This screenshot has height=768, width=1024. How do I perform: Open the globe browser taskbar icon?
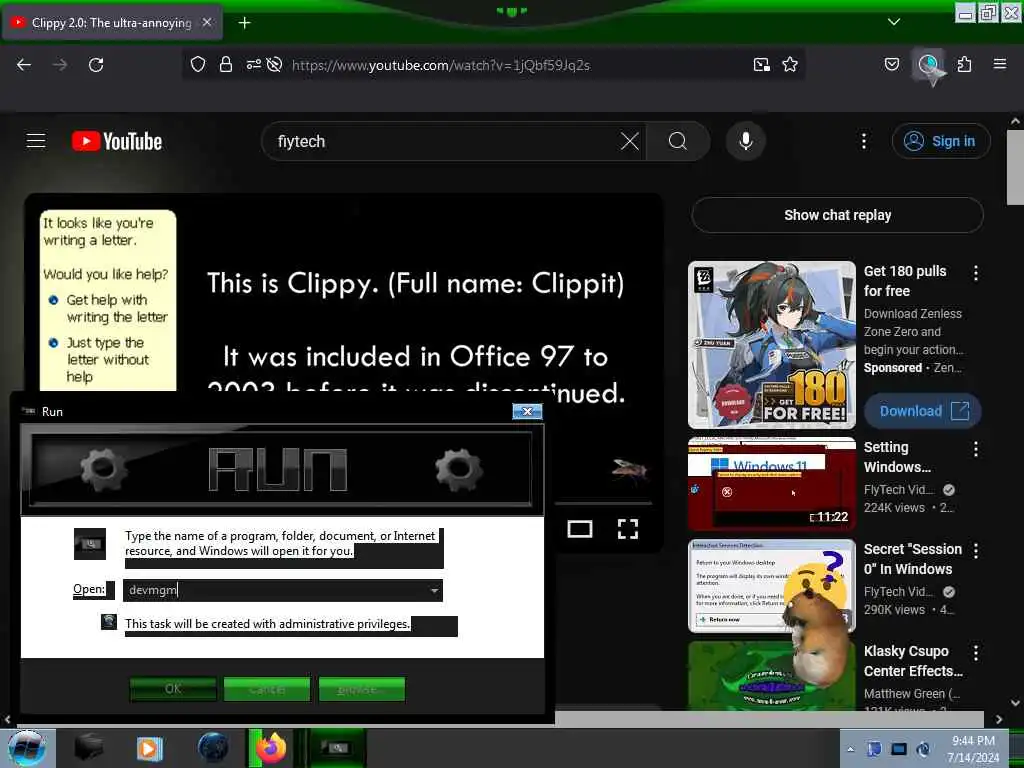[x=213, y=748]
